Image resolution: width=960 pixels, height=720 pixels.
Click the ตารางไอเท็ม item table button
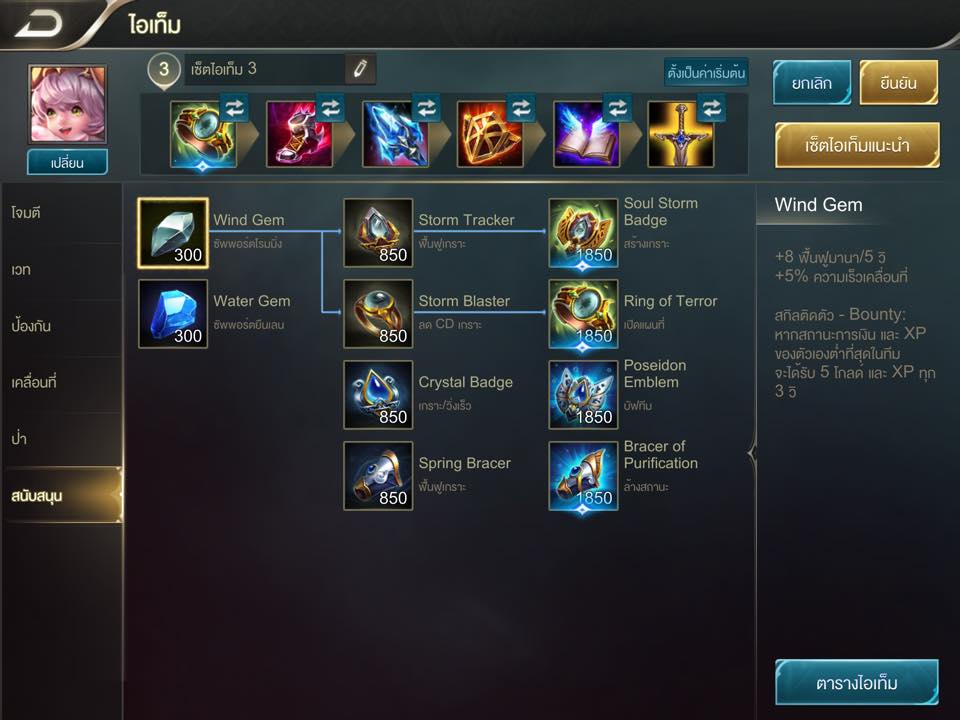857,683
